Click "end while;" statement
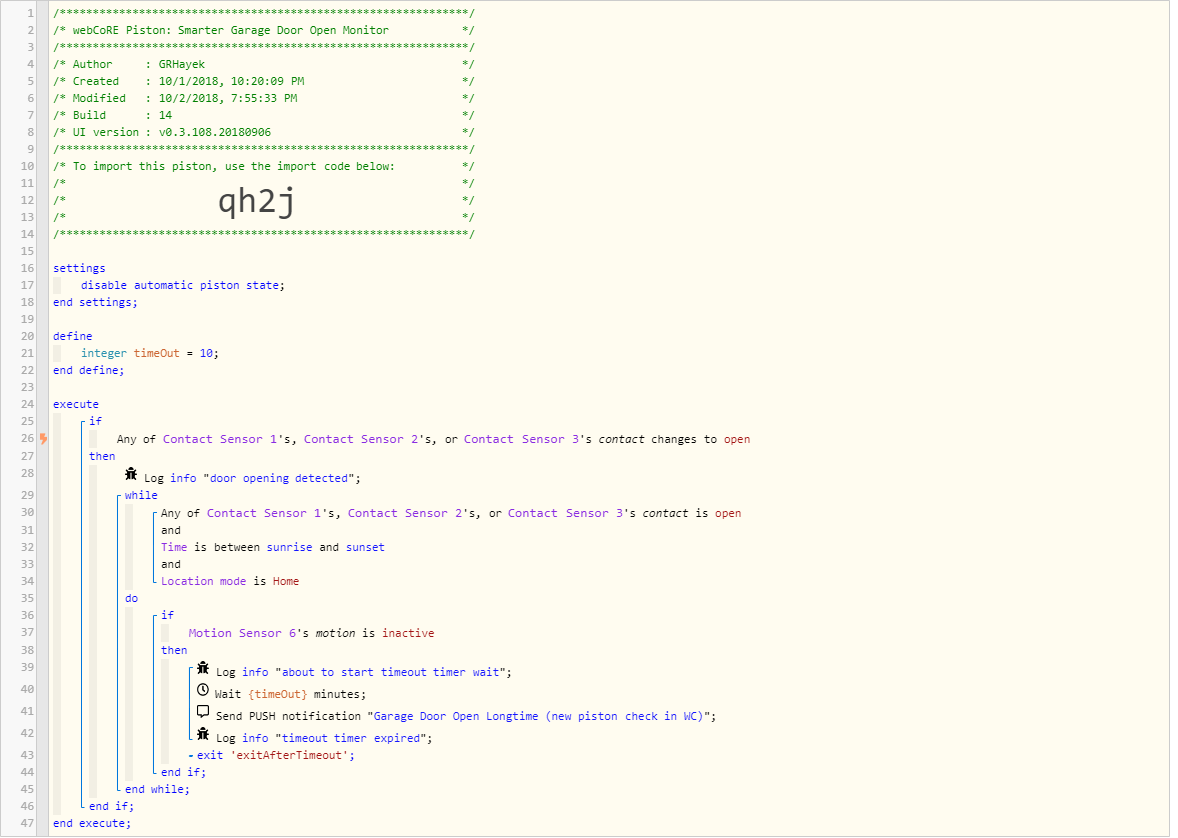This screenshot has height=838, width=1178. [157, 790]
